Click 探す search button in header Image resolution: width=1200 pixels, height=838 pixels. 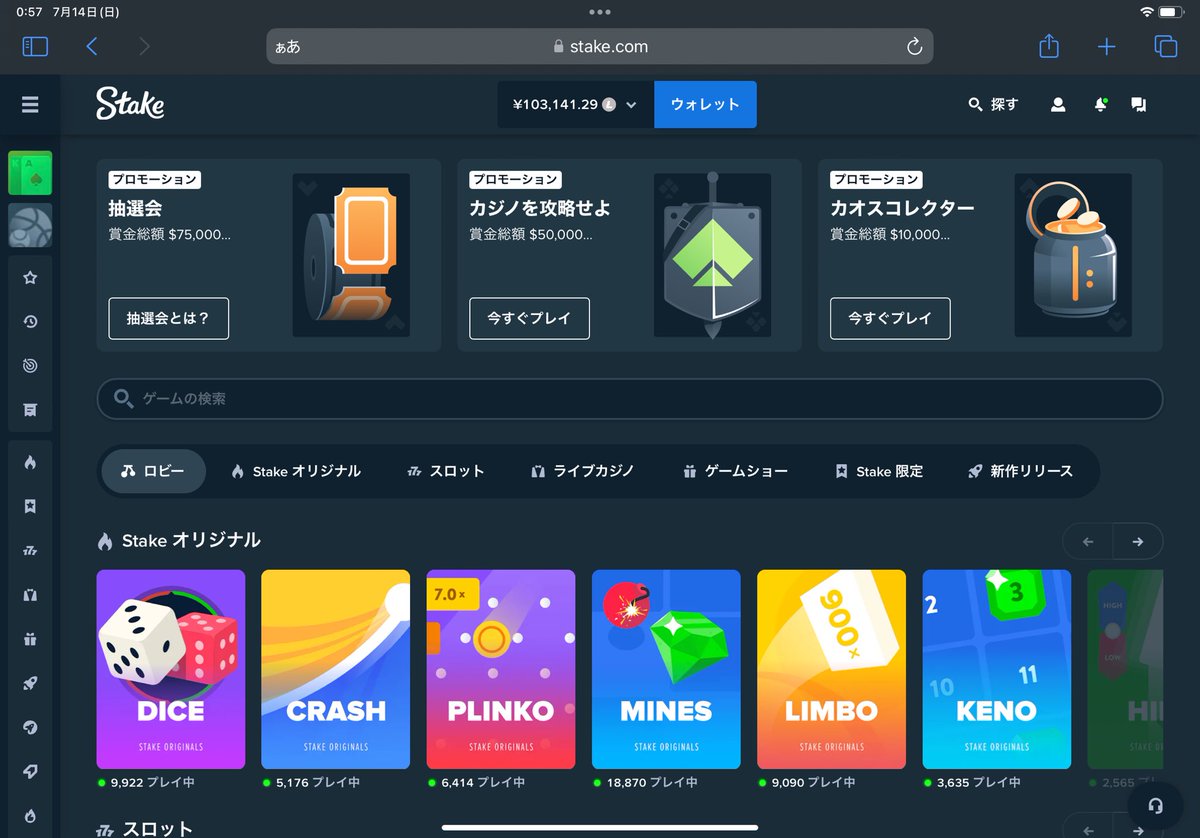[993, 104]
